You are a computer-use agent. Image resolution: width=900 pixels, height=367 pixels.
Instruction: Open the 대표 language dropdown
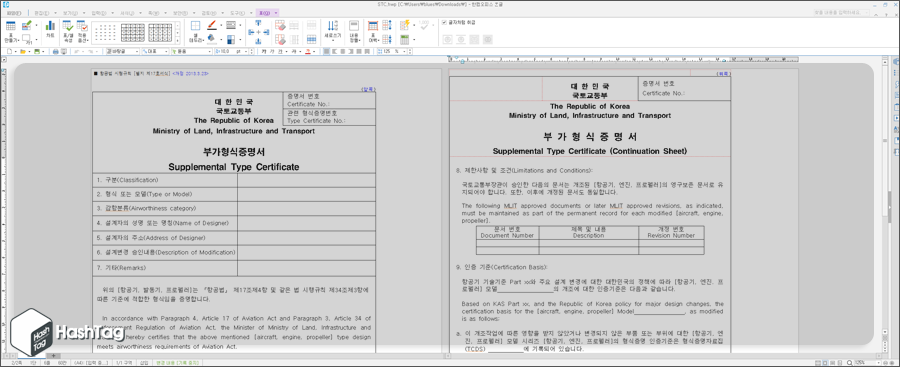pos(155,52)
